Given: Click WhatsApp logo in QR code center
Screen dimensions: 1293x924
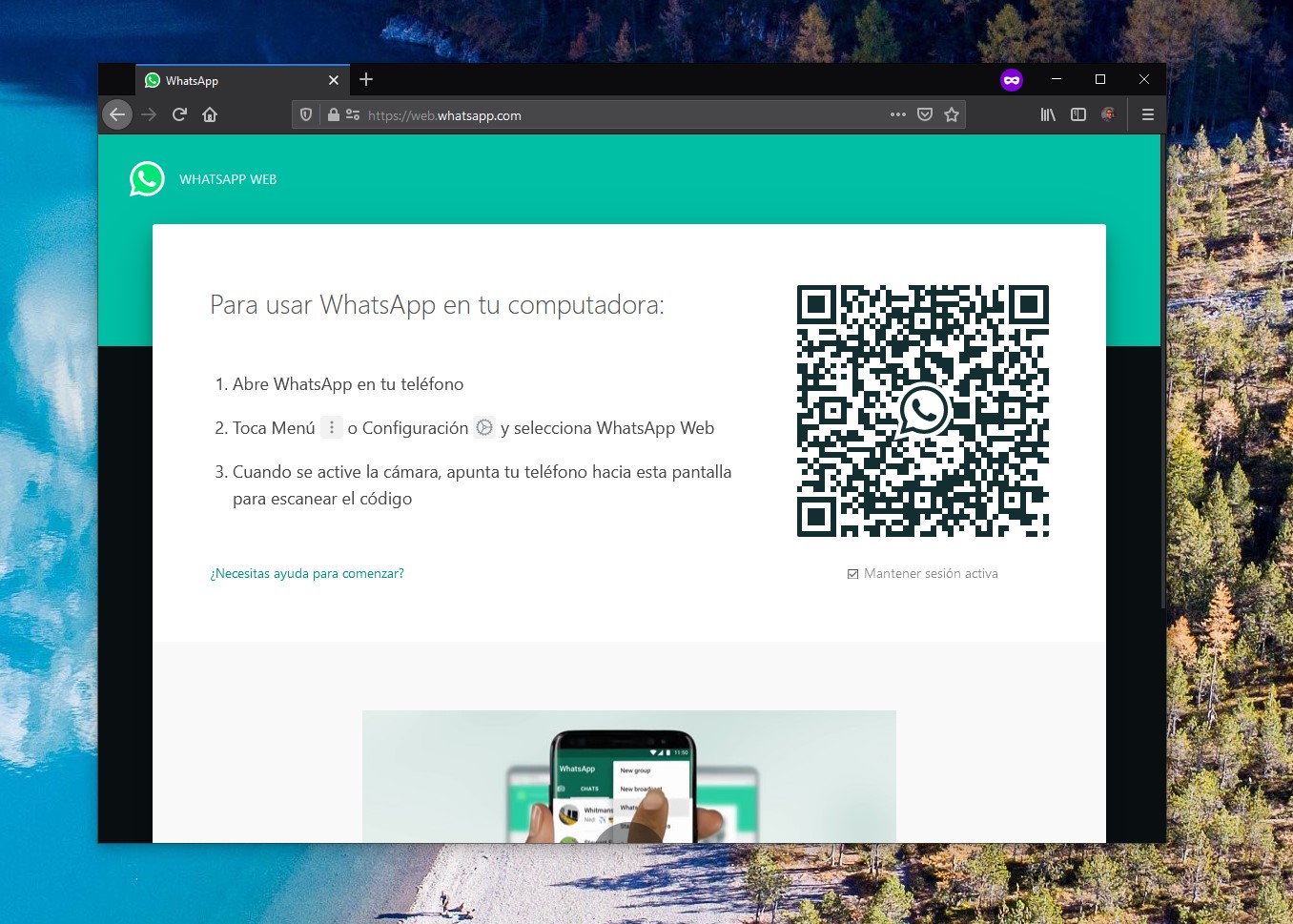Looking at the screenshot, I should tap(924, 410).
